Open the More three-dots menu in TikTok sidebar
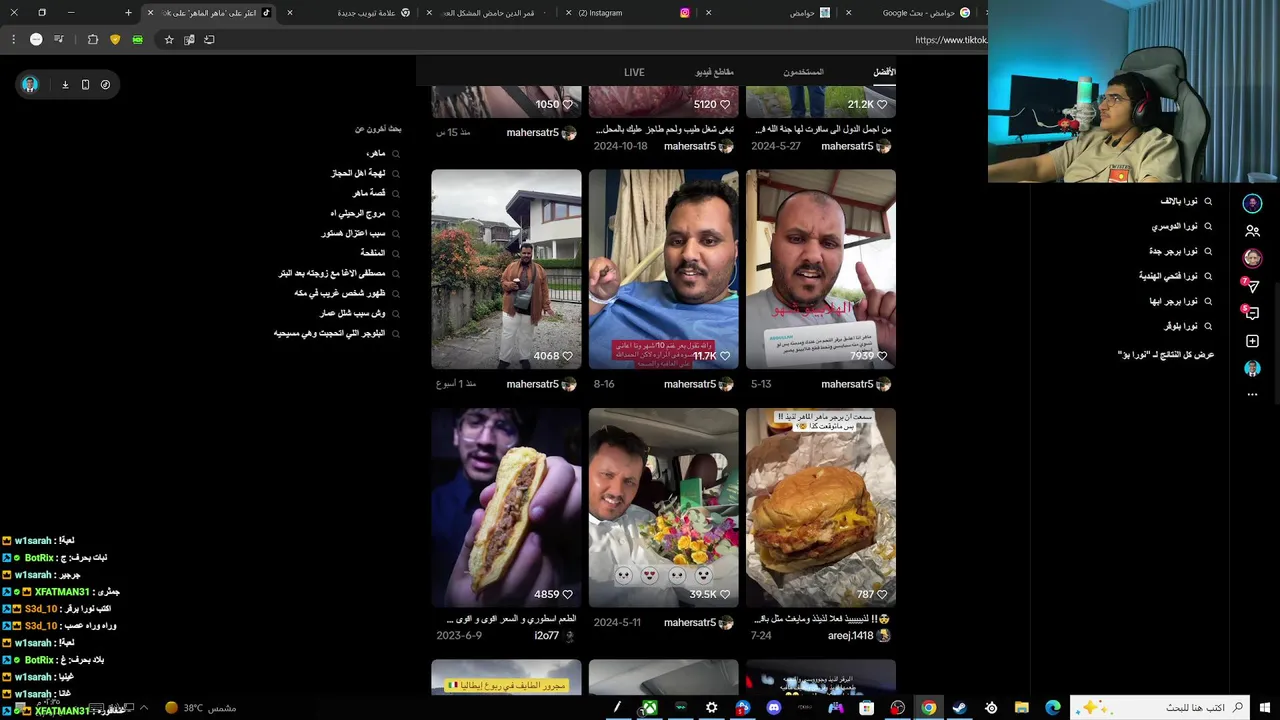The image size is (1280, 720). click(1252, 395)
